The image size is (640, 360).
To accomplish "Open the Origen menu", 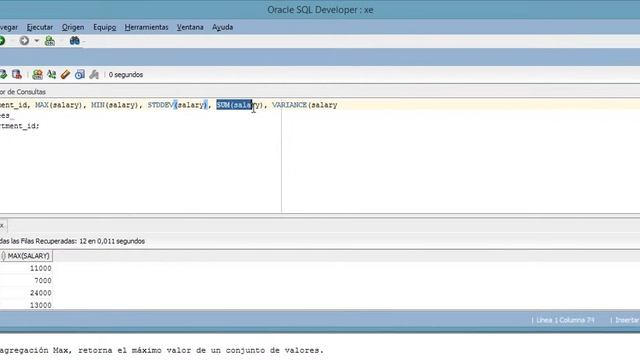I will (73, 27).
